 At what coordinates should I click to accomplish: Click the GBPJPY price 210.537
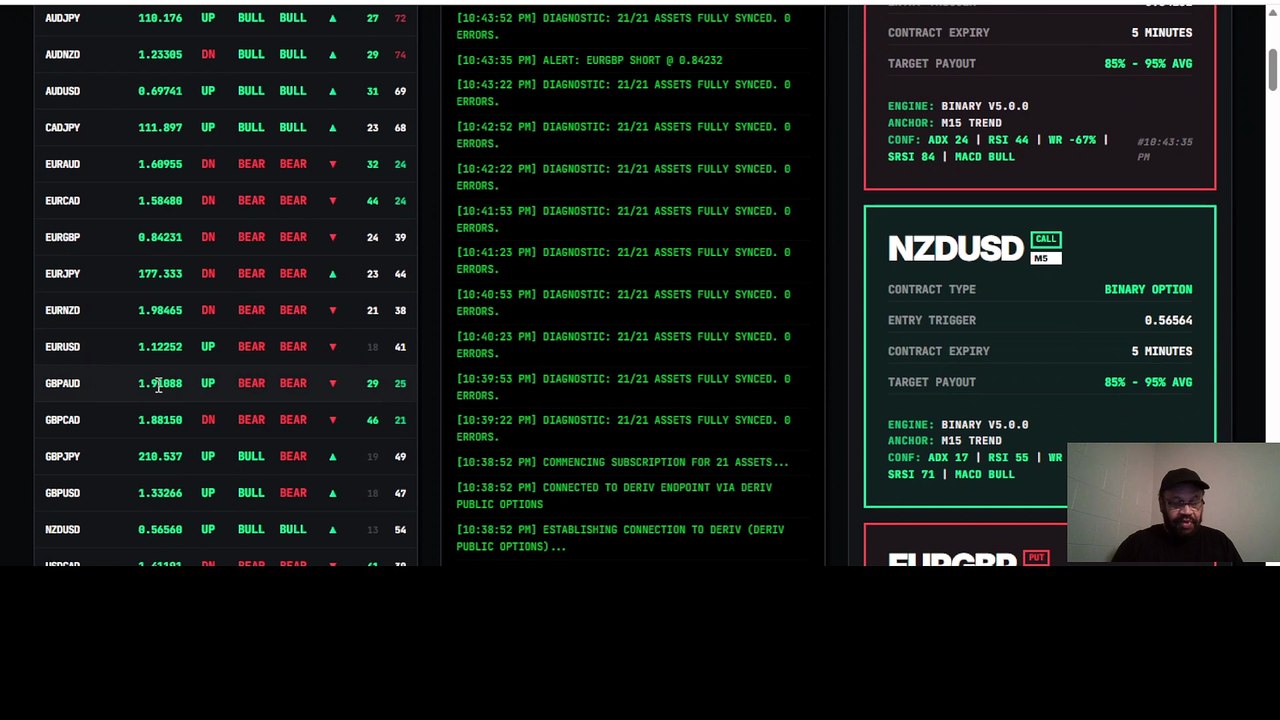click(x=160, y=456)
